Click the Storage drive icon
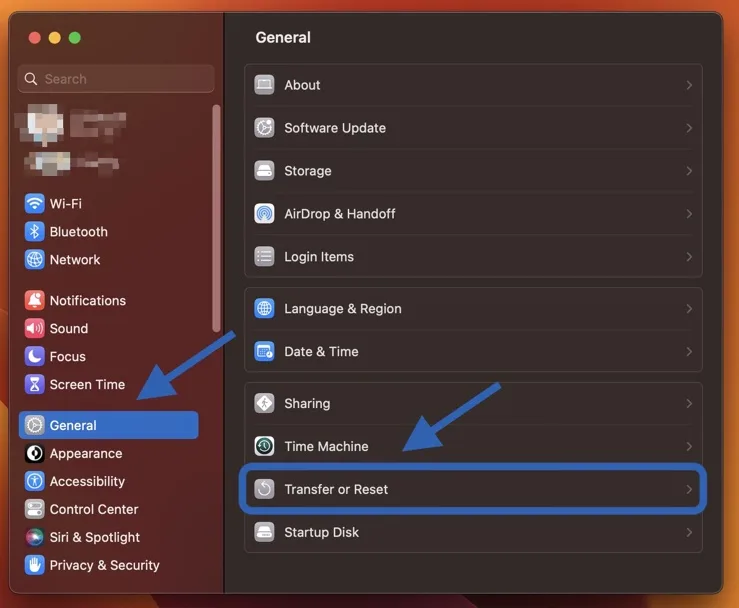739x608 pixels. [x=264, y=171]
